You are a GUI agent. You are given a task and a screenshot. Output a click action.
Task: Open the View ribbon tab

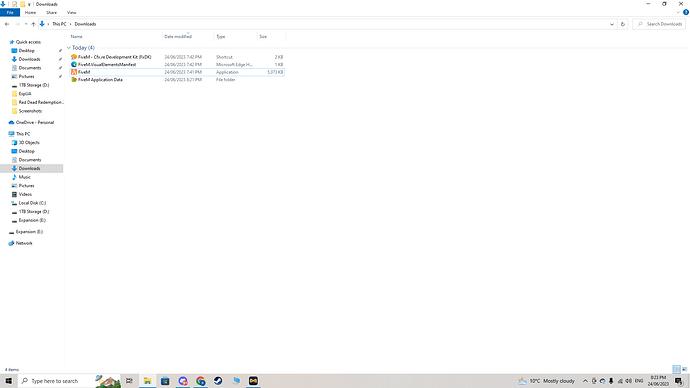pos(71,13)
